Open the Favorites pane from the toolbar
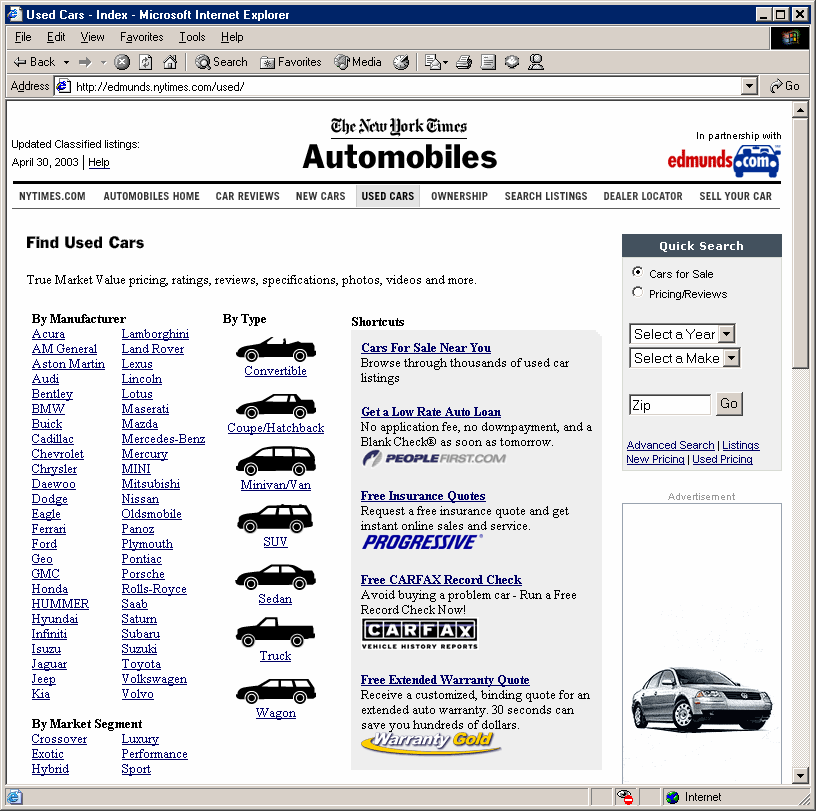816x811 pixels. tap(290, 62)
